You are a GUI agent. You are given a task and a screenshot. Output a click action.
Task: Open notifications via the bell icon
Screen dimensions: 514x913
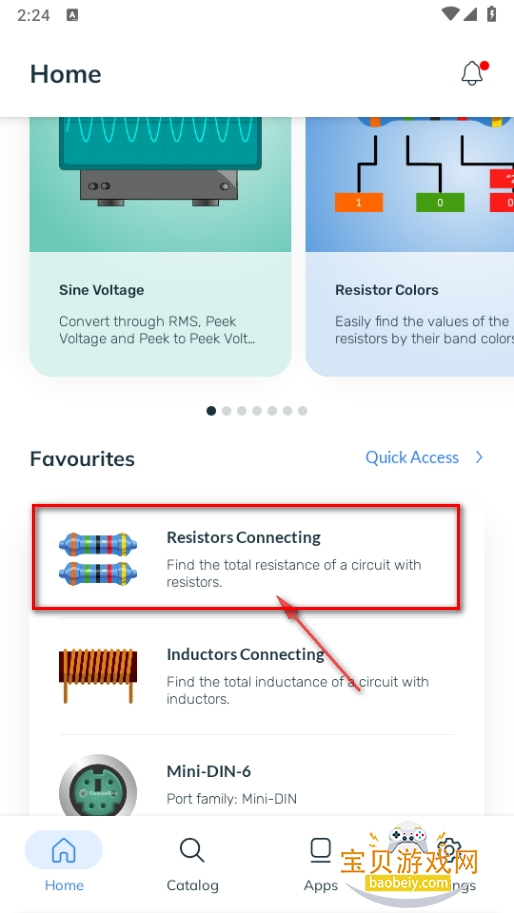tap(474, 73)
